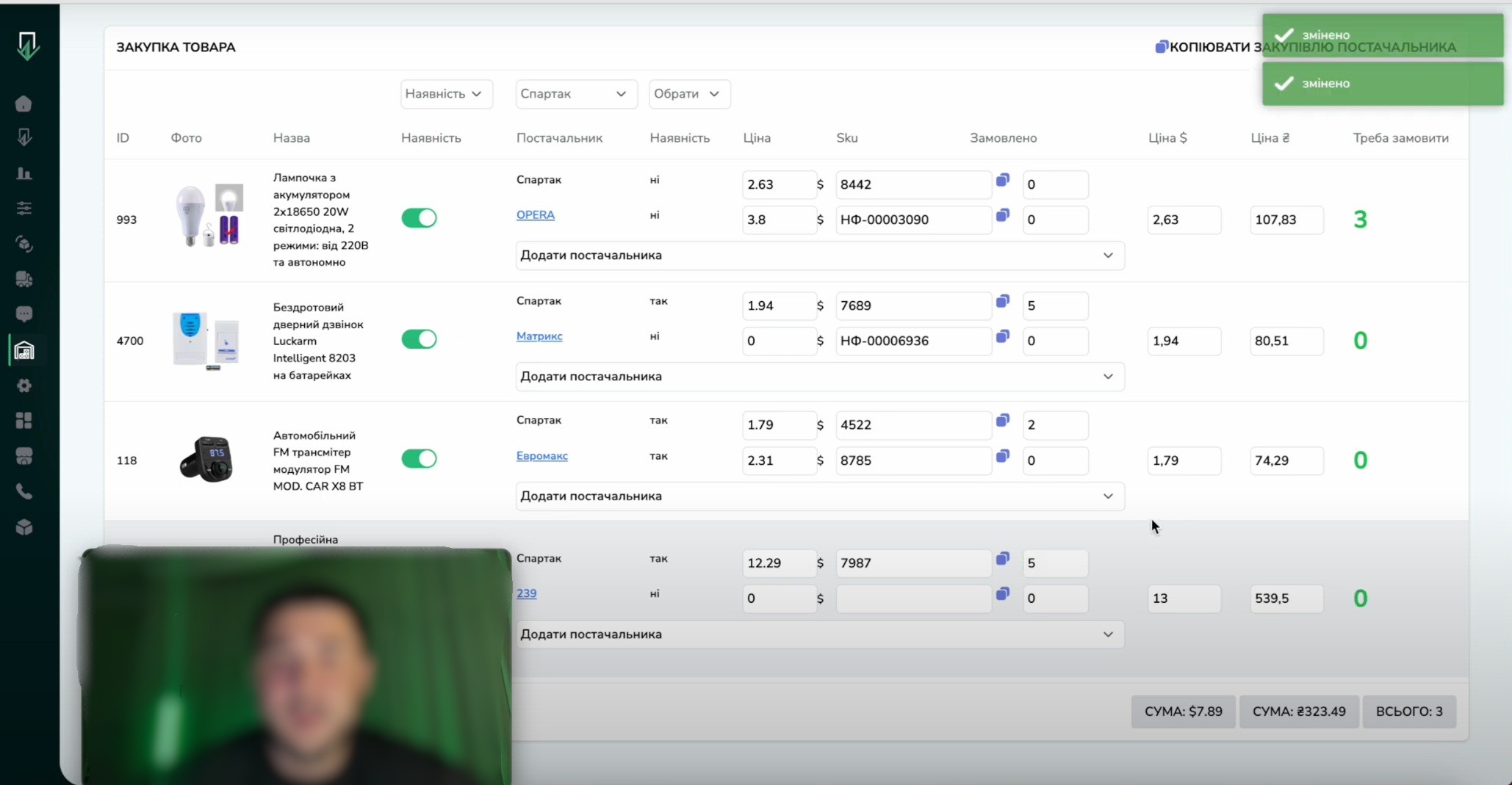Copy SKU 8785 with its copy icon
Viewport: 1512px width, 785px height.
[1003, 456]
